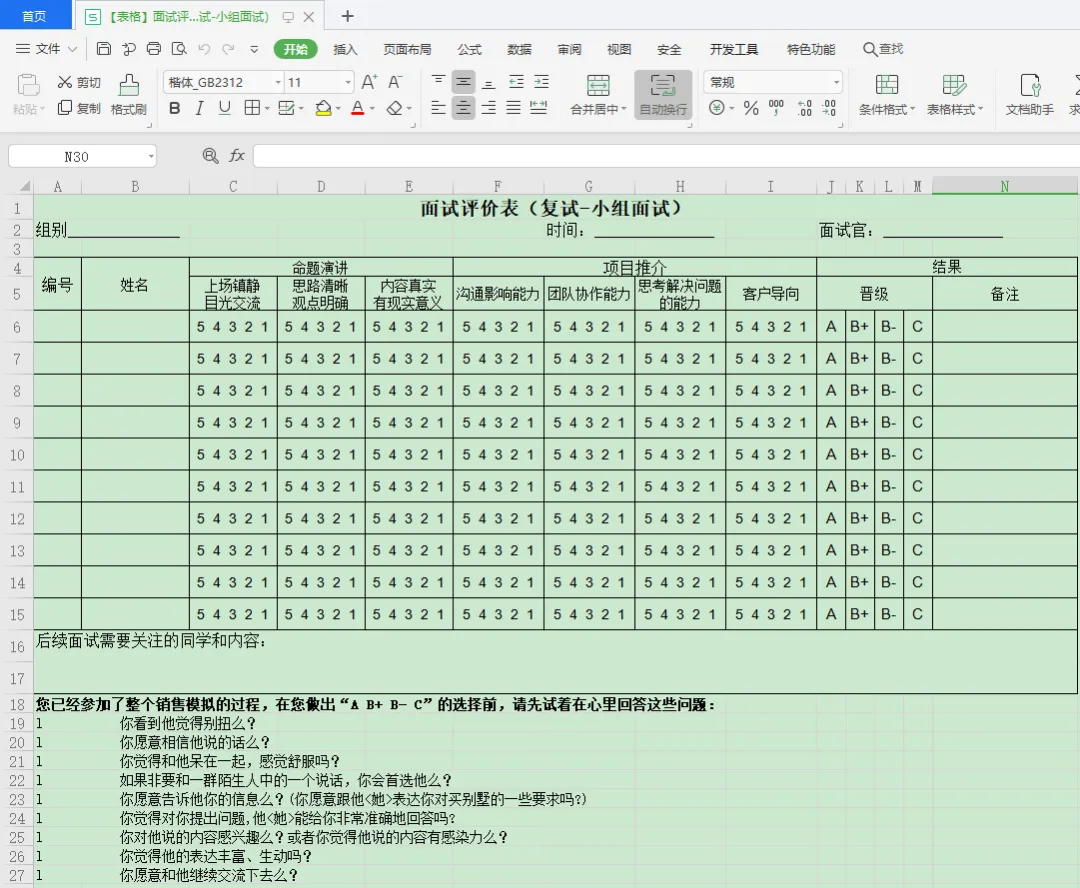Image resolution: width=1080 pixels, height=888 pixels.
Task: Open the 文件 menu
Action: click(x=46, y=49)
